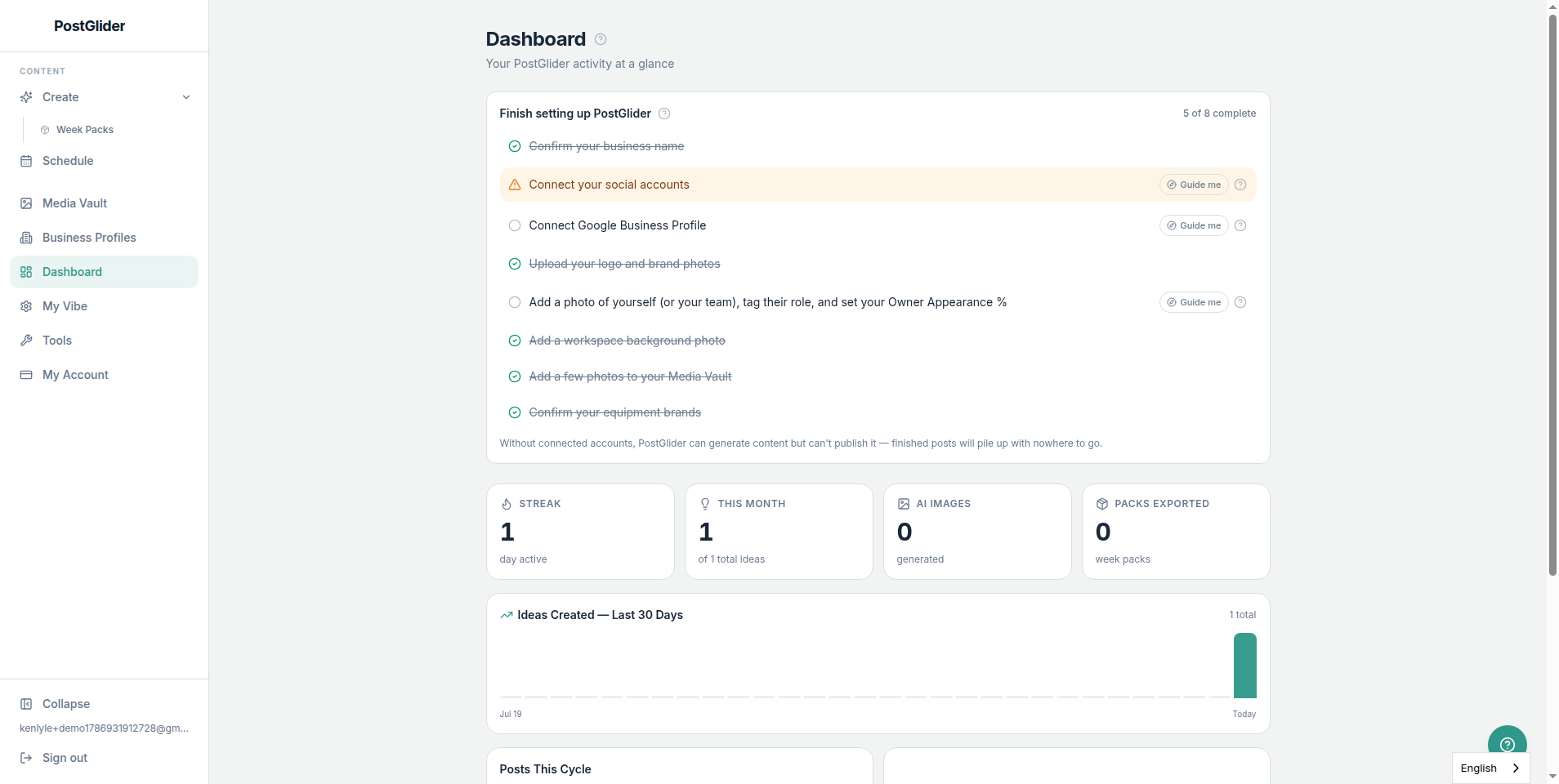
Task: Click Guide me for Connect Google Business Profile
Action: (x=1194, y=225)
